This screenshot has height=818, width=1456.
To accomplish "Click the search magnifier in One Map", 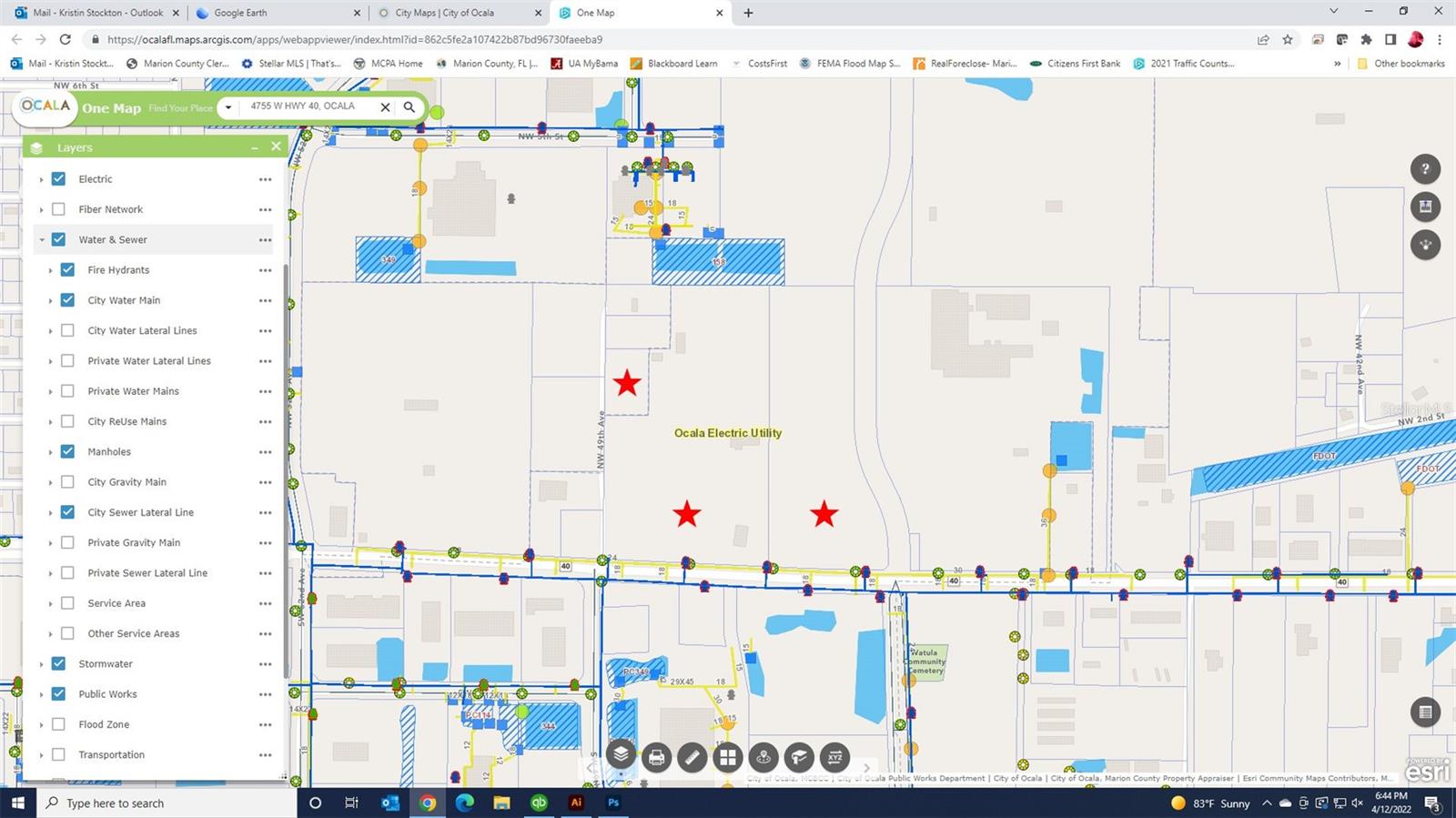I will (409, 107).
